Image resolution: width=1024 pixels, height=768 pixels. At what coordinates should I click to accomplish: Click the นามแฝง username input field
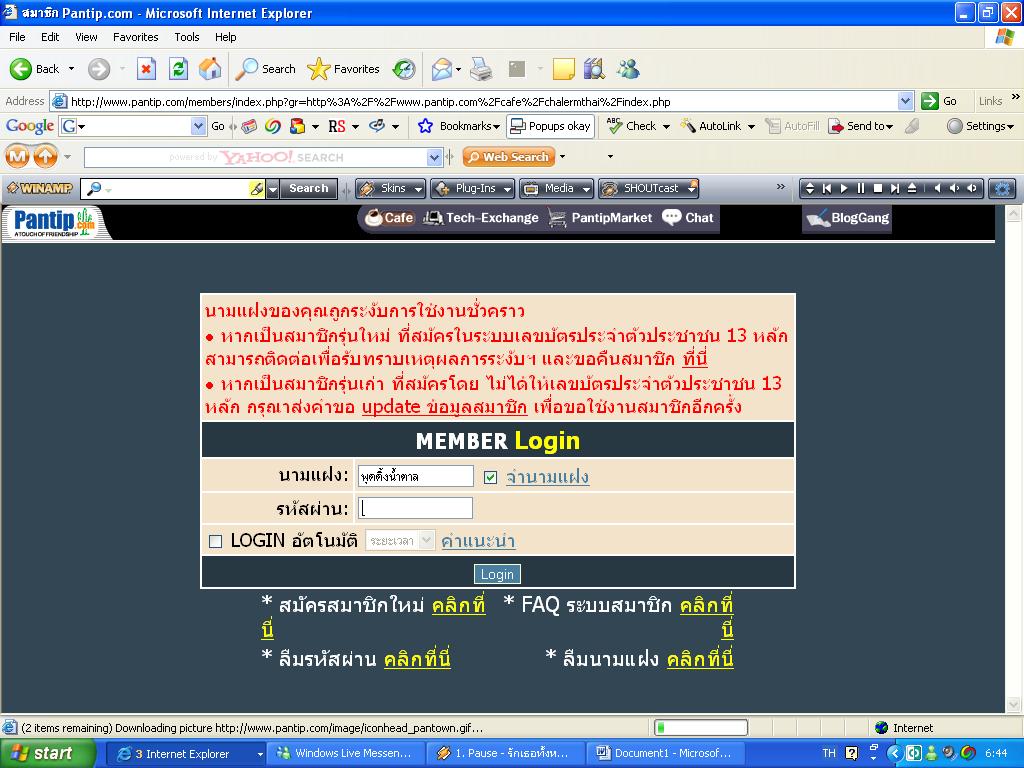coord(415,476)
